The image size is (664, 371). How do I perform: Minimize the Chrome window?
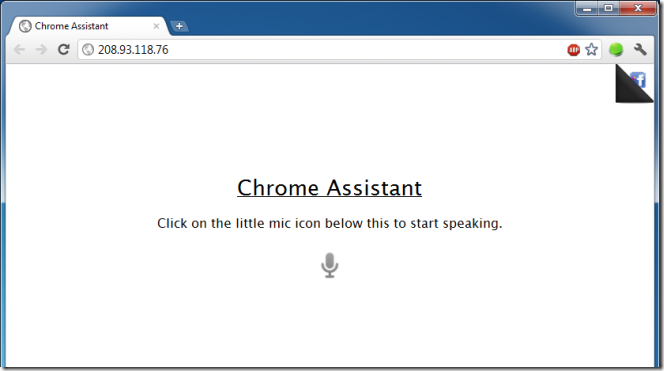coord(587,8)
